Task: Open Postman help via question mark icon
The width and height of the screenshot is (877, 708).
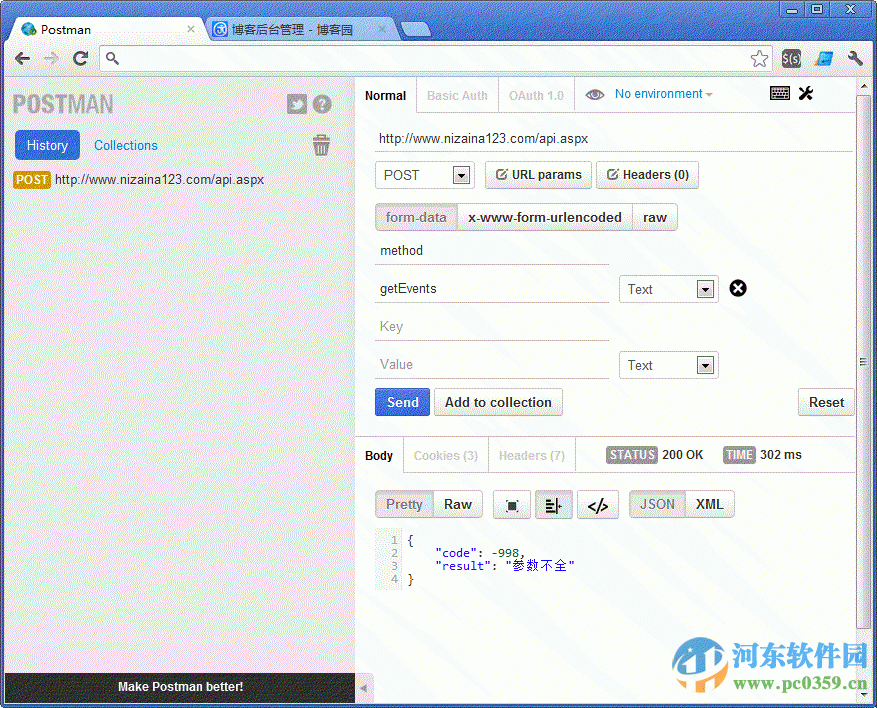Action: [321, 104]
